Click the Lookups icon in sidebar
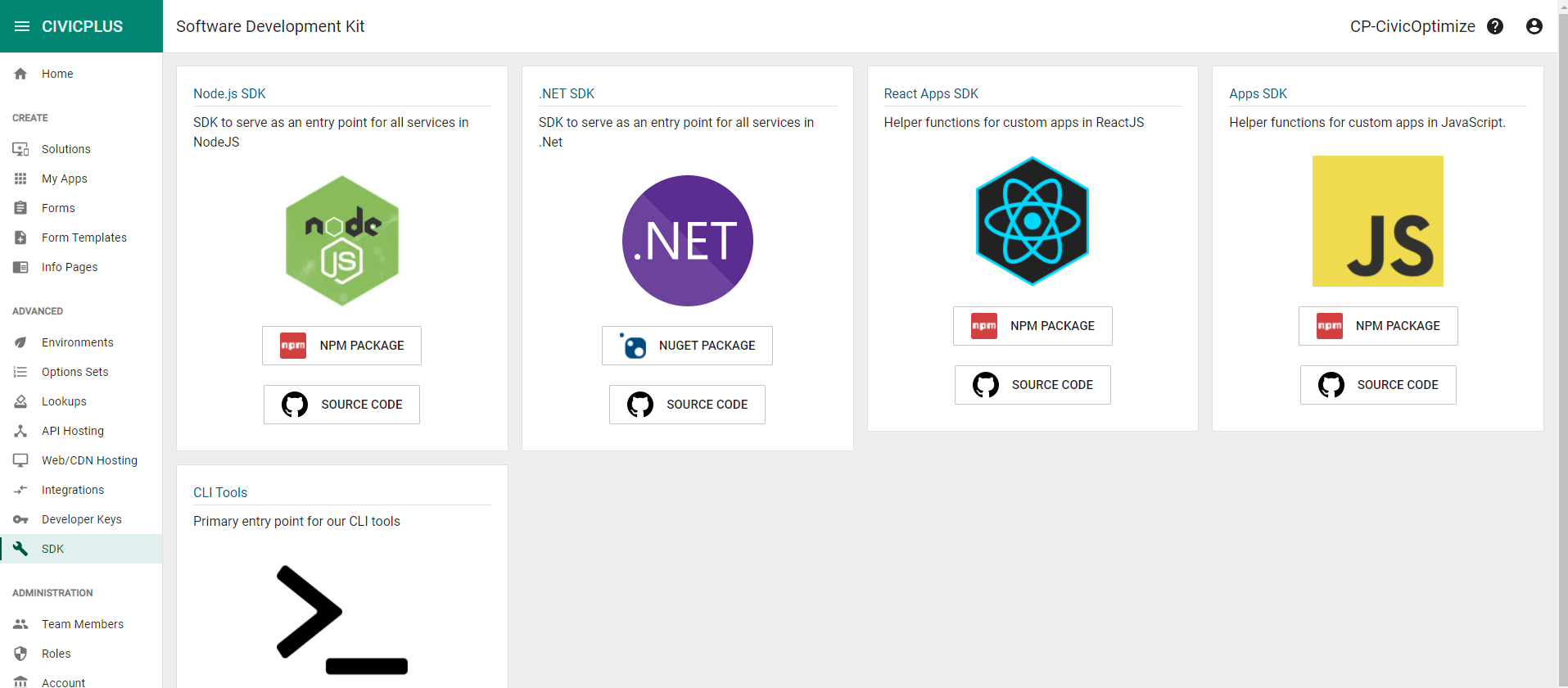Image resolution: width=1568 pixels, height=688 pixels. (20, 401)
